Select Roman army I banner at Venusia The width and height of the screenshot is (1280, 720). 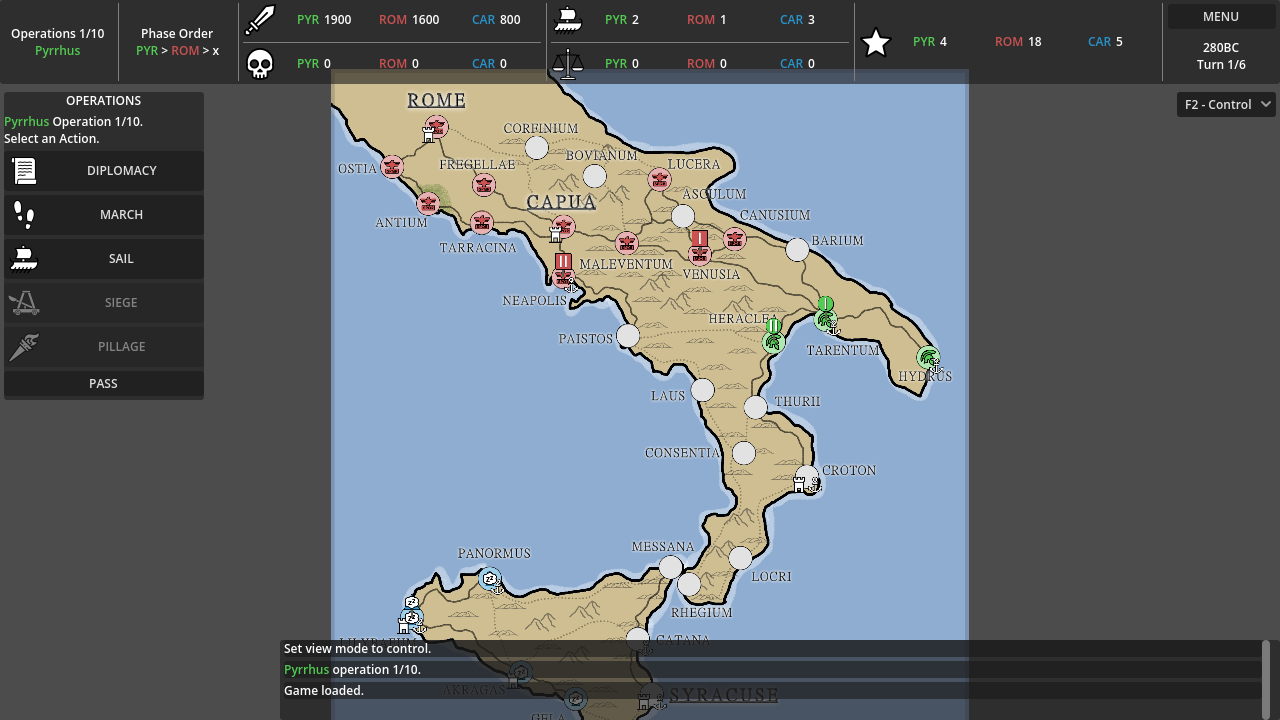click(700, 238)
